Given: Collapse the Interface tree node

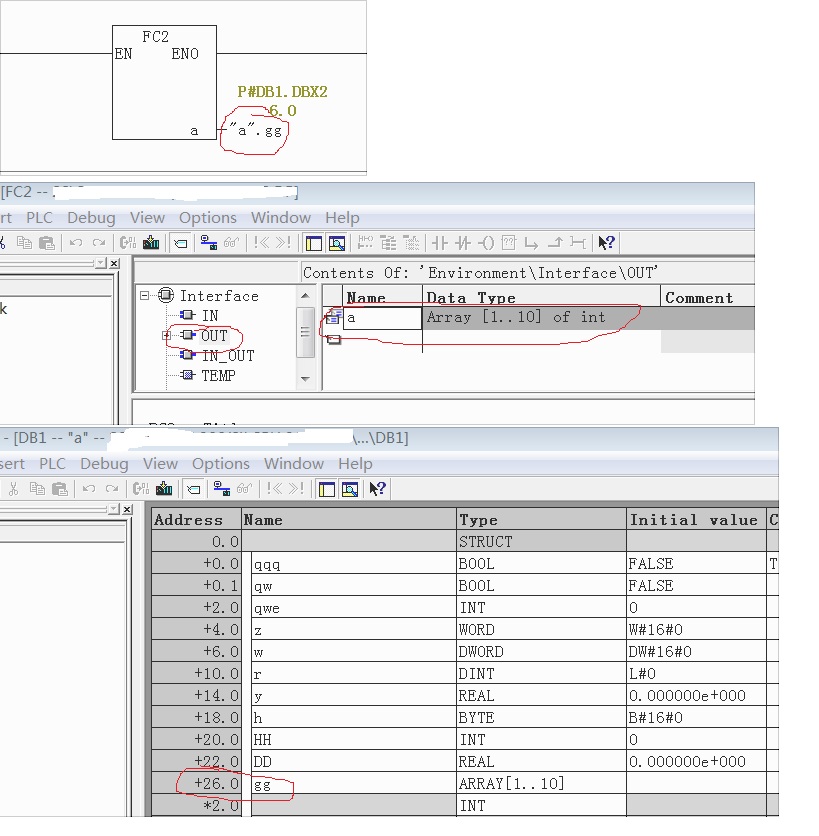Looking at the screenshot, I should pyautogui.click(x=144, y=295).
